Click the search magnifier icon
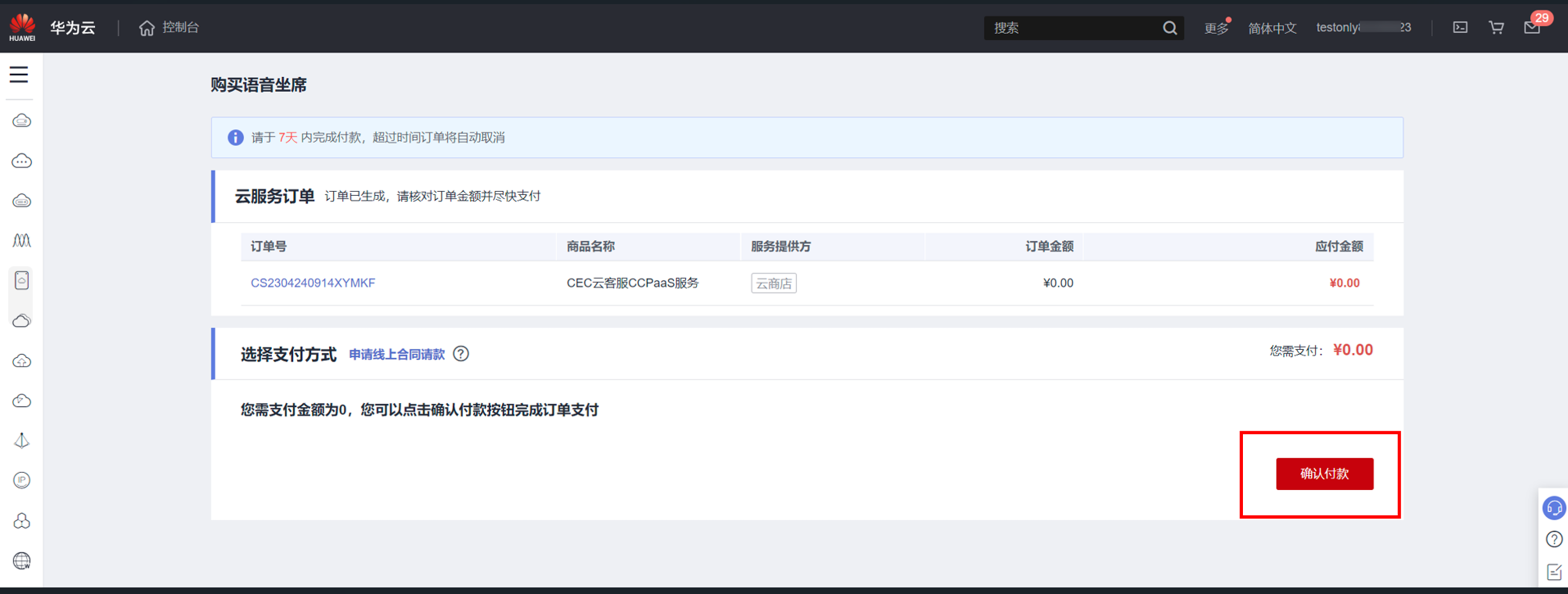Screen dimensions: 1568x594 pyautogui.click(x=1169, y=28)
